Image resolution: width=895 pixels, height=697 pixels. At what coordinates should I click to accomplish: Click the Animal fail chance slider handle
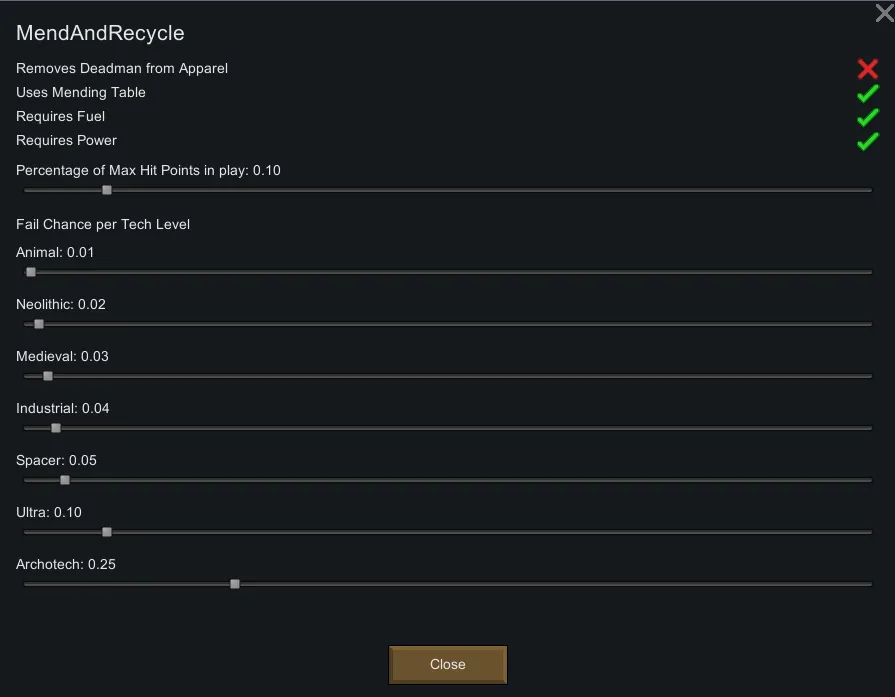pyautogui.click(x=31, y=272)
